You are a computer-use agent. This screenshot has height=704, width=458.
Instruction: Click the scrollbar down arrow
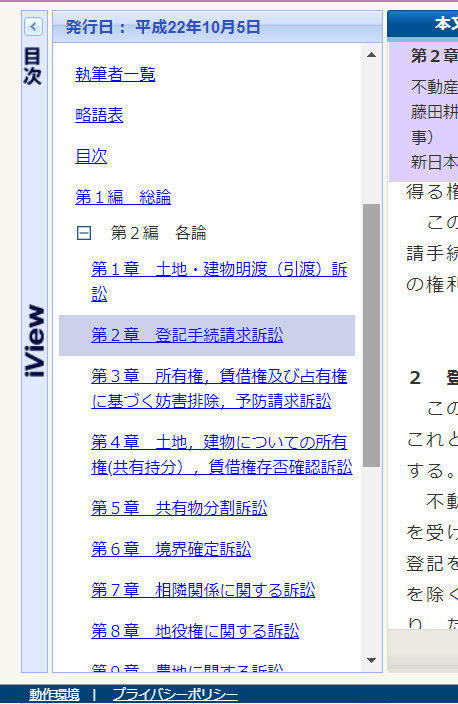click(371, 660)
